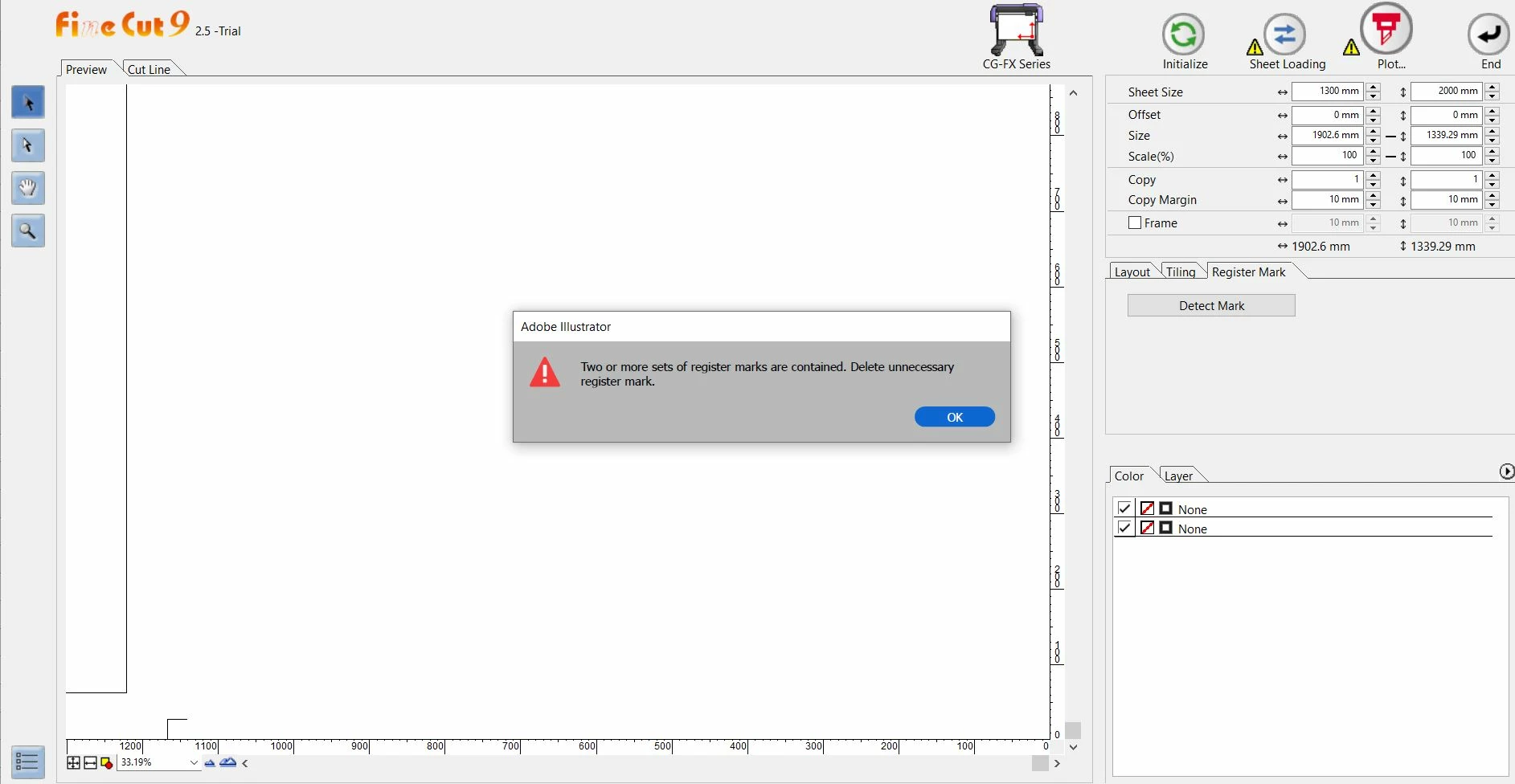Increase Scale(%) width up arrow
Image resolution: width=1515 pixels, height=784 pixels.
coord(1374,151)
